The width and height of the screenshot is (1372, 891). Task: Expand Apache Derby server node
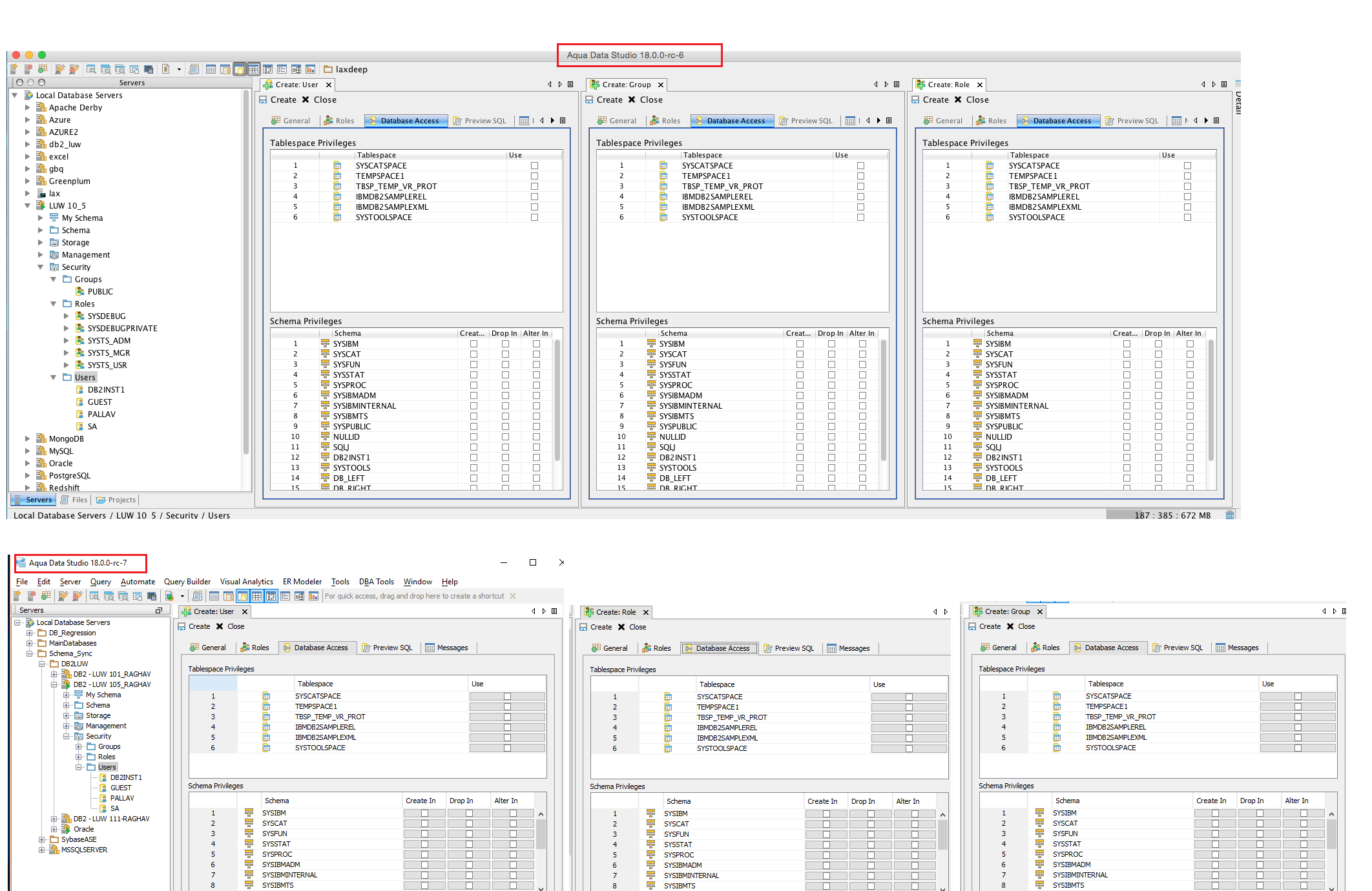pyautogui.click(x=28, y=108)
